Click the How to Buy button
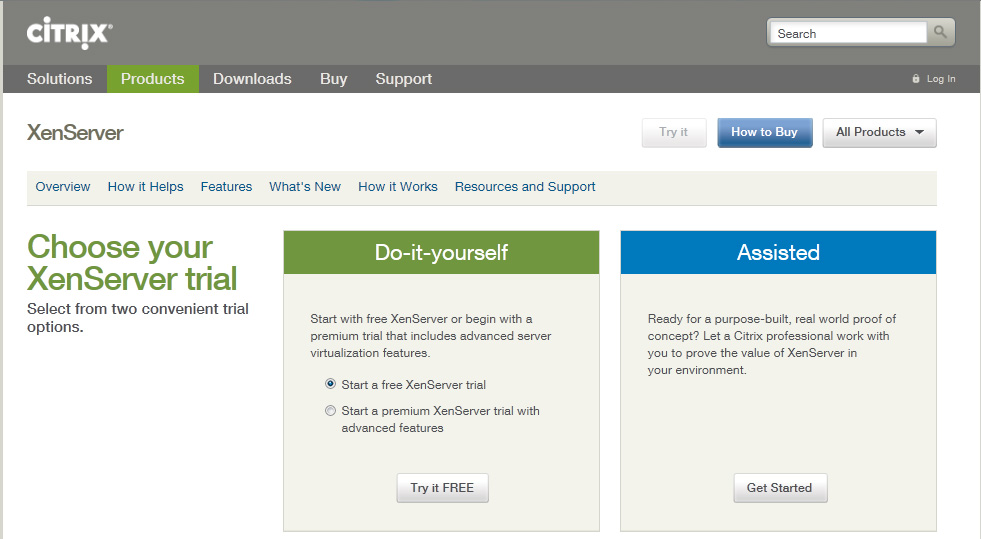 (x=765, y=133)
